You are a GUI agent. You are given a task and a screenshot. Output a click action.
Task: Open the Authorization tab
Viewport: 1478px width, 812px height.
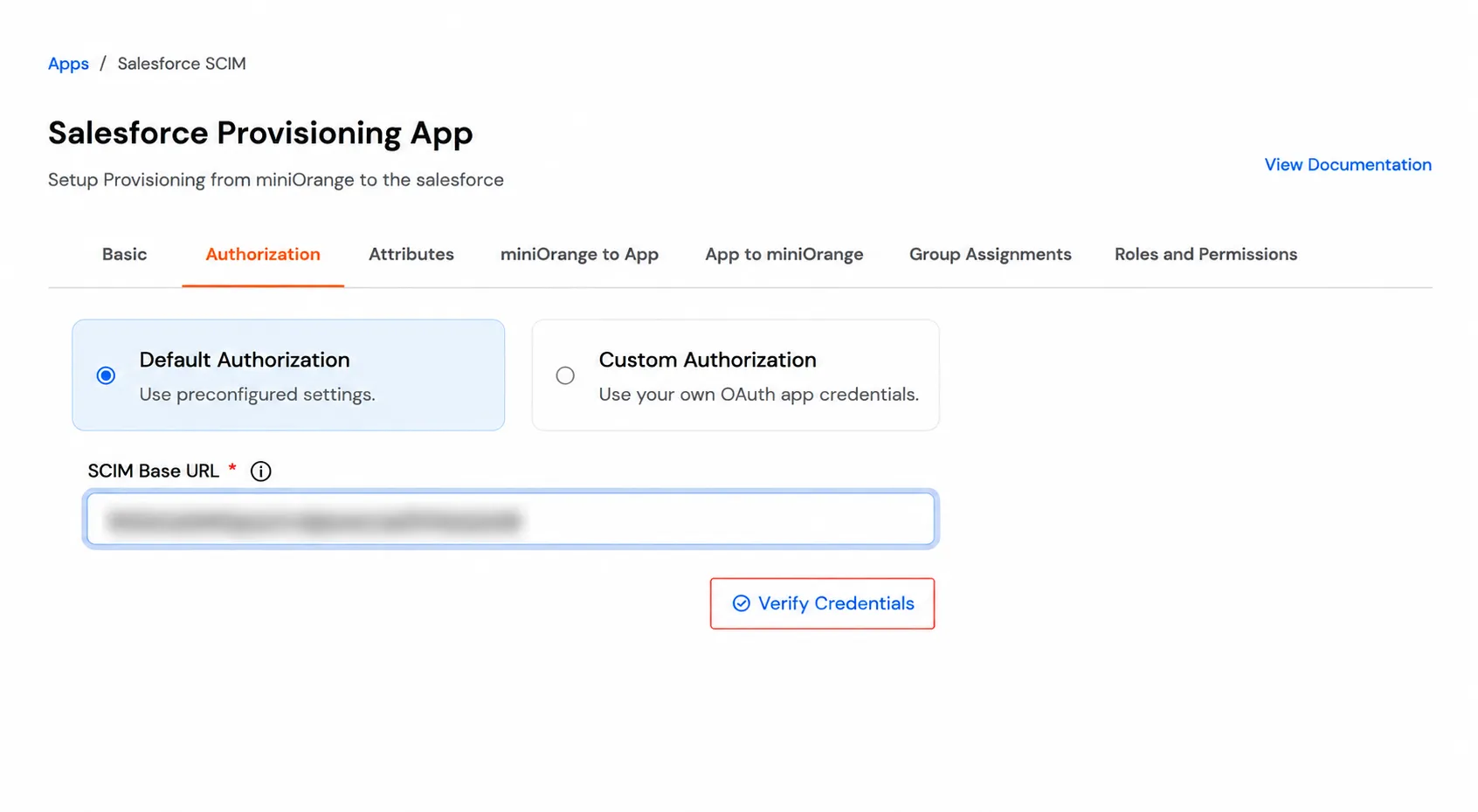pyautogui.click(x=263, y=254)
